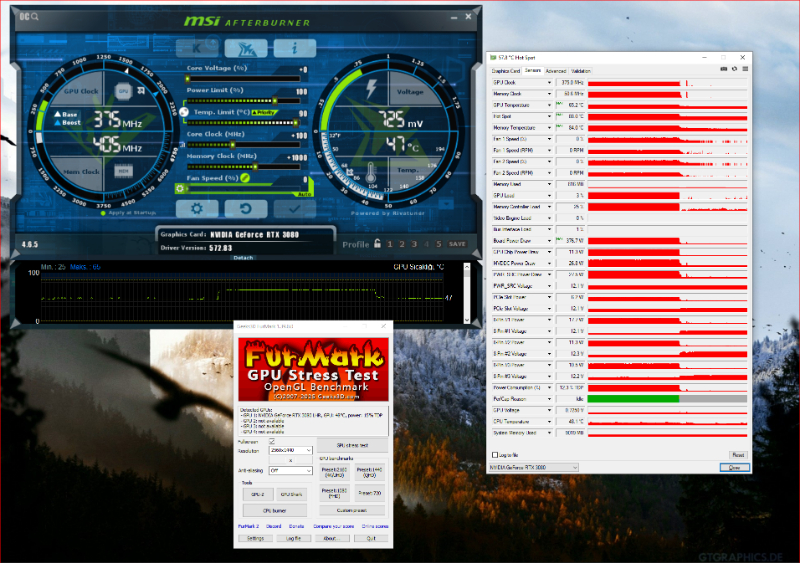Image resolution: width=800 pixels, height=563 pixels.
Task: Open GPU Shark tool from FurMark
Action: [291, 494]
